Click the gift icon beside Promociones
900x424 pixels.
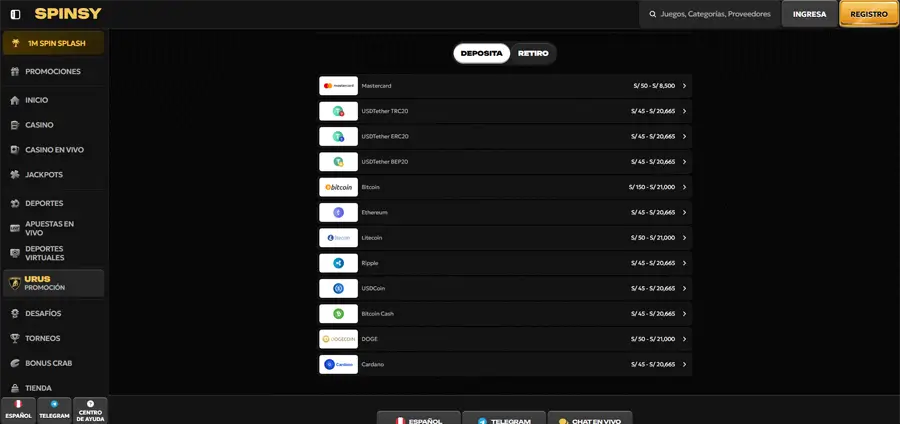pyautogui.click(x=15, y=72)
